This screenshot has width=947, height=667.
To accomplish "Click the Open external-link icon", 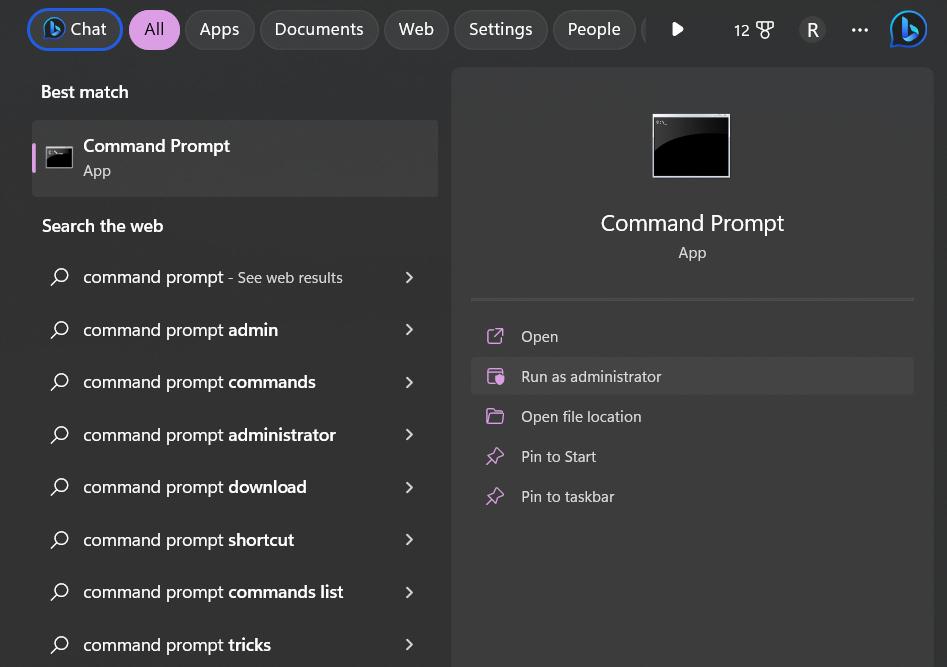I will coord(495,336).
